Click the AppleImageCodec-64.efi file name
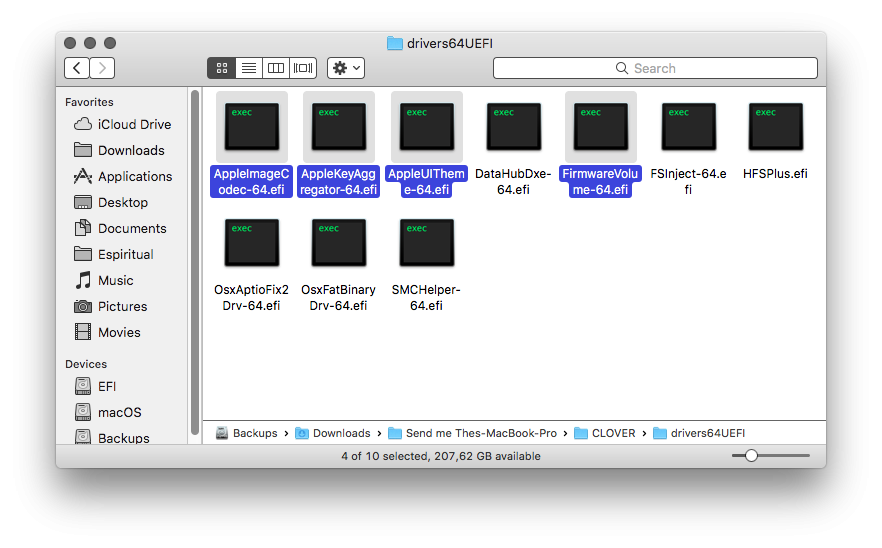Viewport: 882px width, 548px height. (x=251, y=182)
